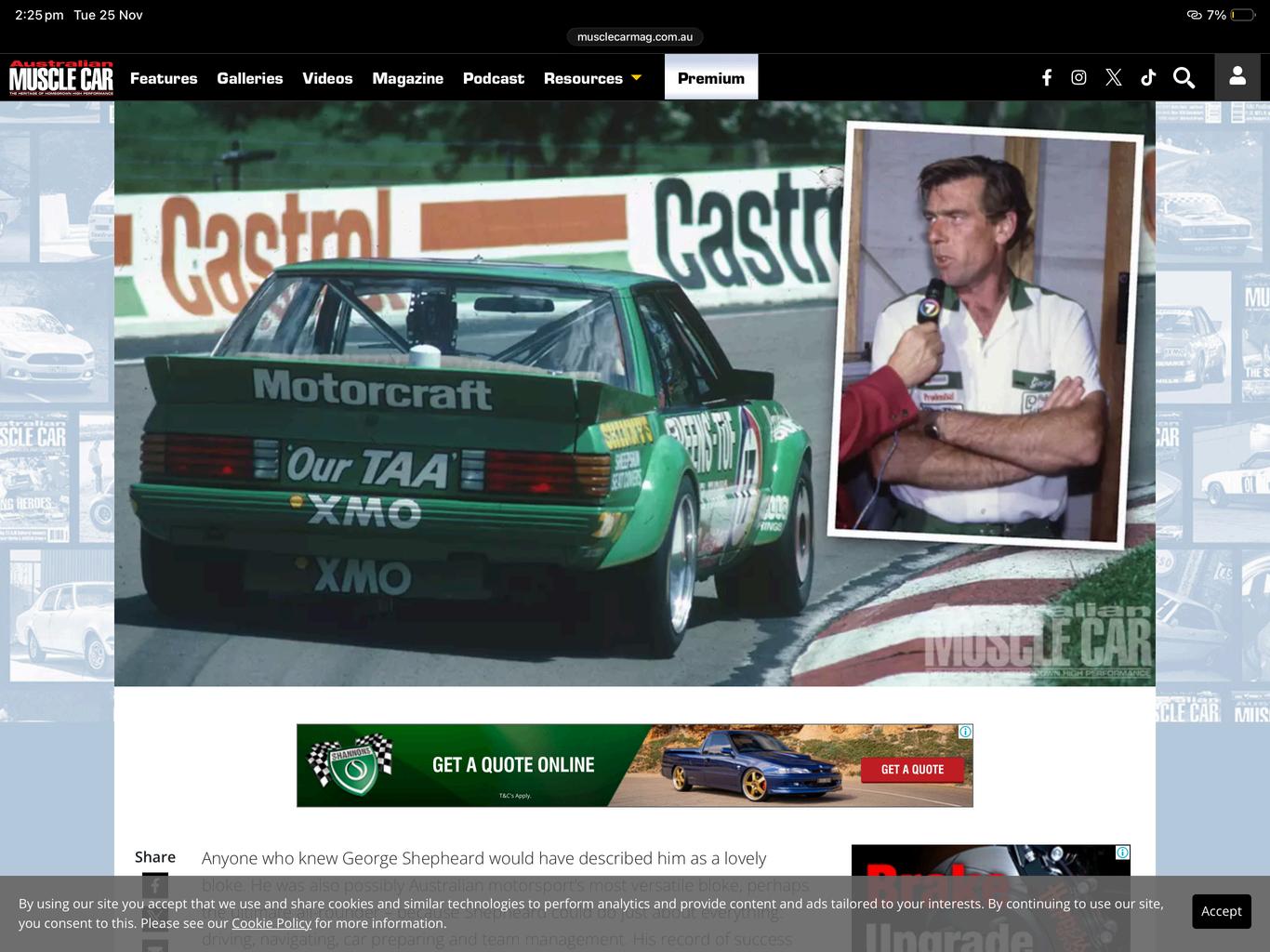Accept the cookie notice
1270x952 pixels.
tap(1222, 911)
